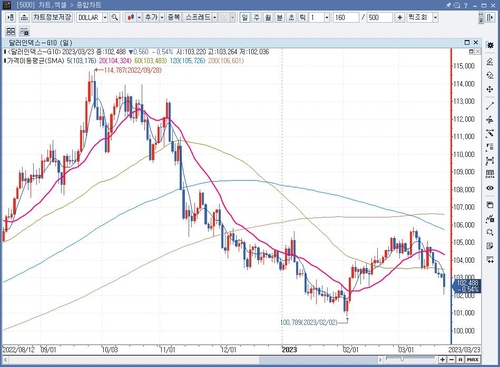500x367 pixels.
Task: Click the 스프레드 button
Action: tap(198, 17)
